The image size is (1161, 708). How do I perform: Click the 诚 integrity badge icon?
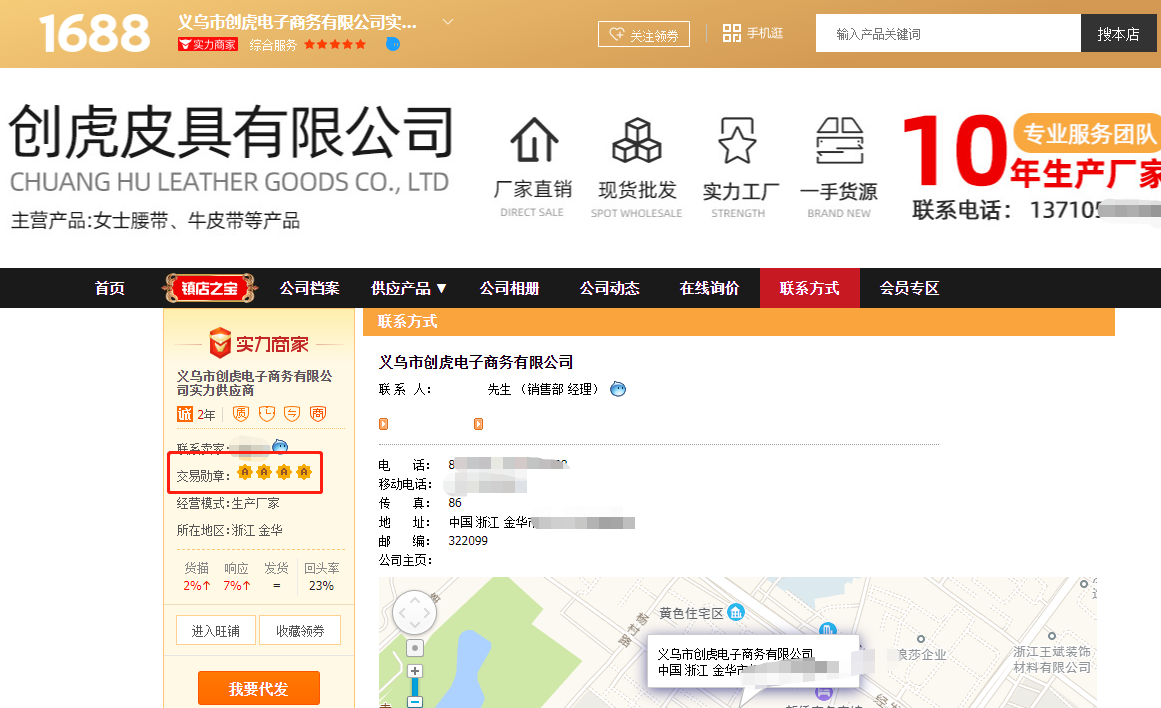point(185,414)
